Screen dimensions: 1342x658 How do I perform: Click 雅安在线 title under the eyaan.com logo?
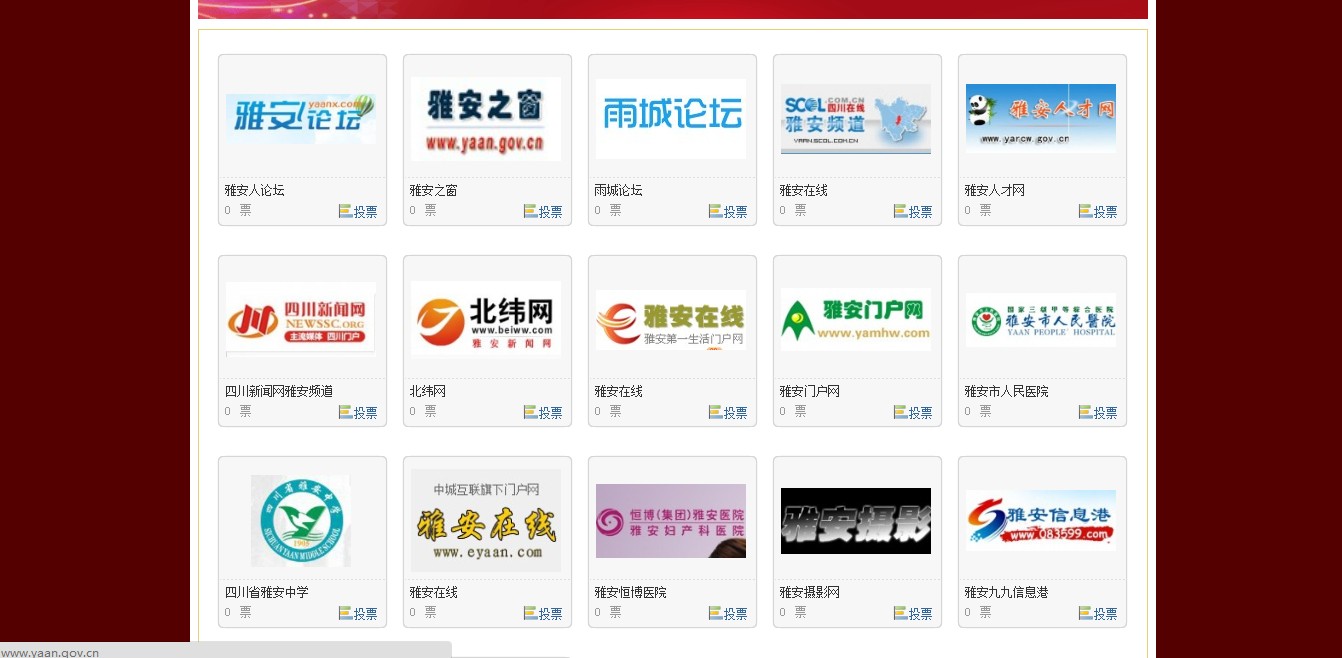(433, 592)
